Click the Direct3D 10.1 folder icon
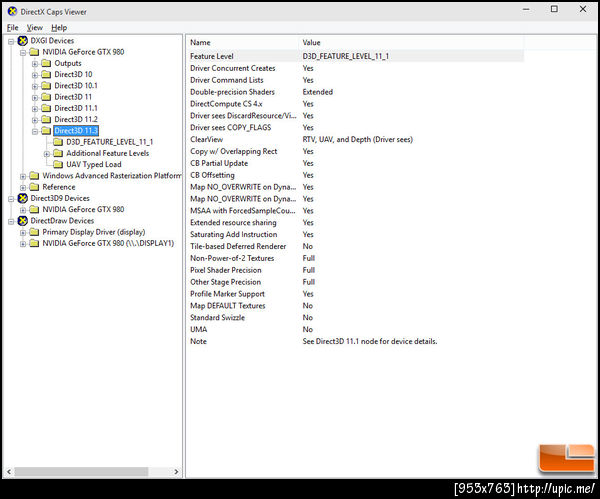 pyautogui.click(x=46, y=86)
